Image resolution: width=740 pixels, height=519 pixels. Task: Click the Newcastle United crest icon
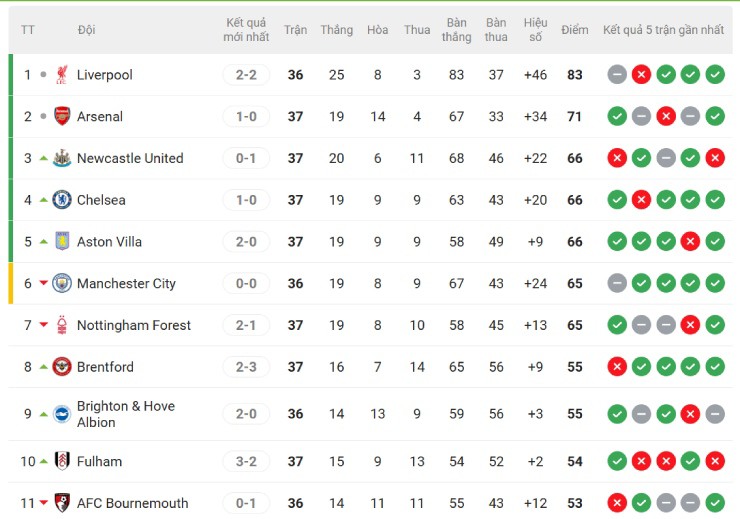coord(62,158)
